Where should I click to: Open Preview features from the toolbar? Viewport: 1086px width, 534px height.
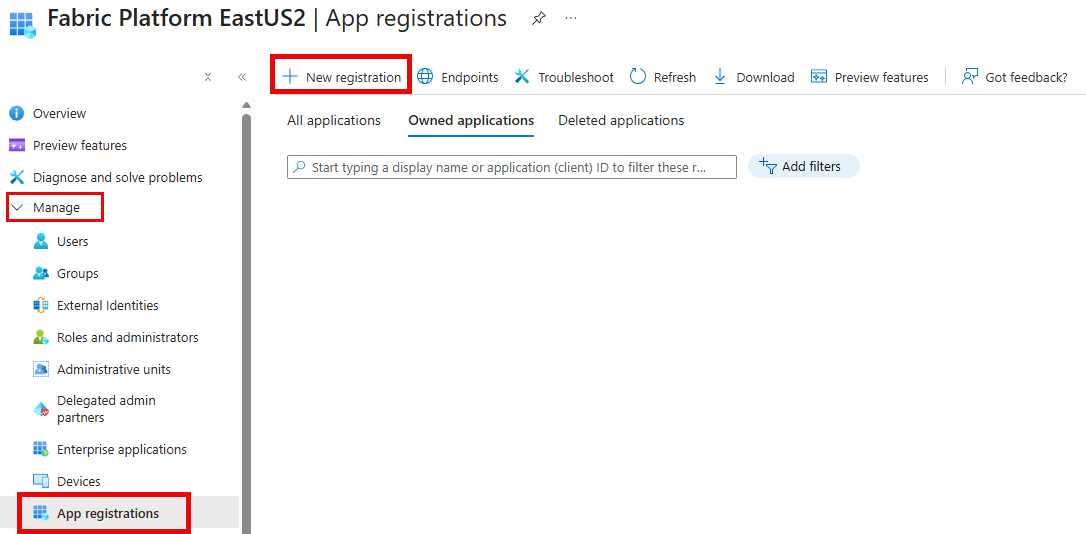[x=869, y=77]
